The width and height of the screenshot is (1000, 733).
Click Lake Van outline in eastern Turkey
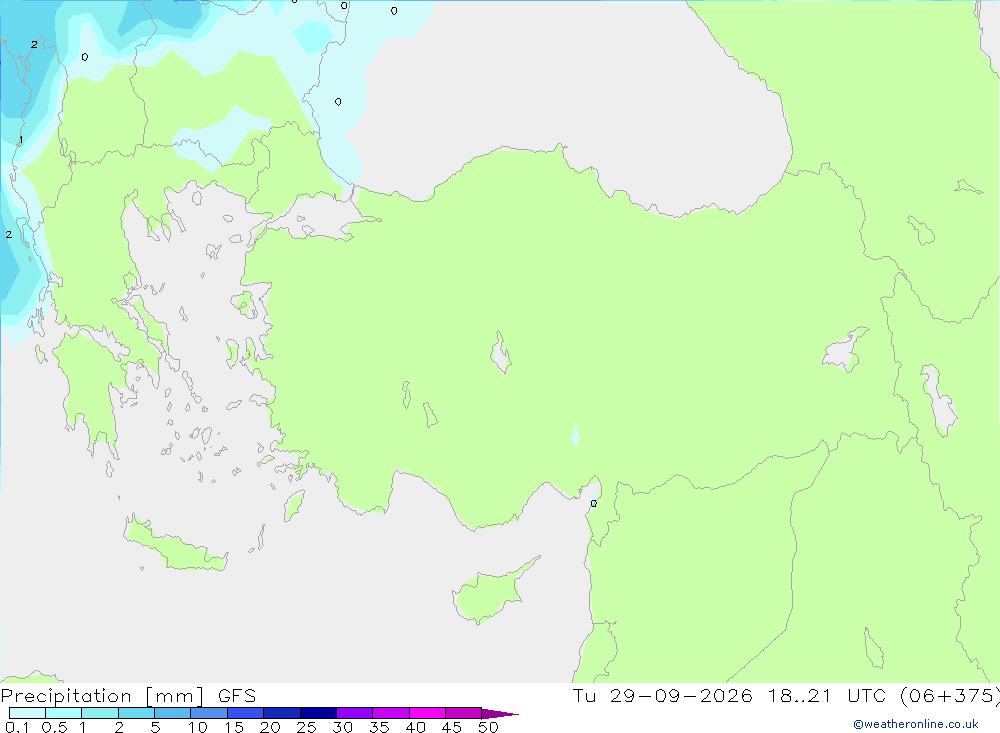846,351
